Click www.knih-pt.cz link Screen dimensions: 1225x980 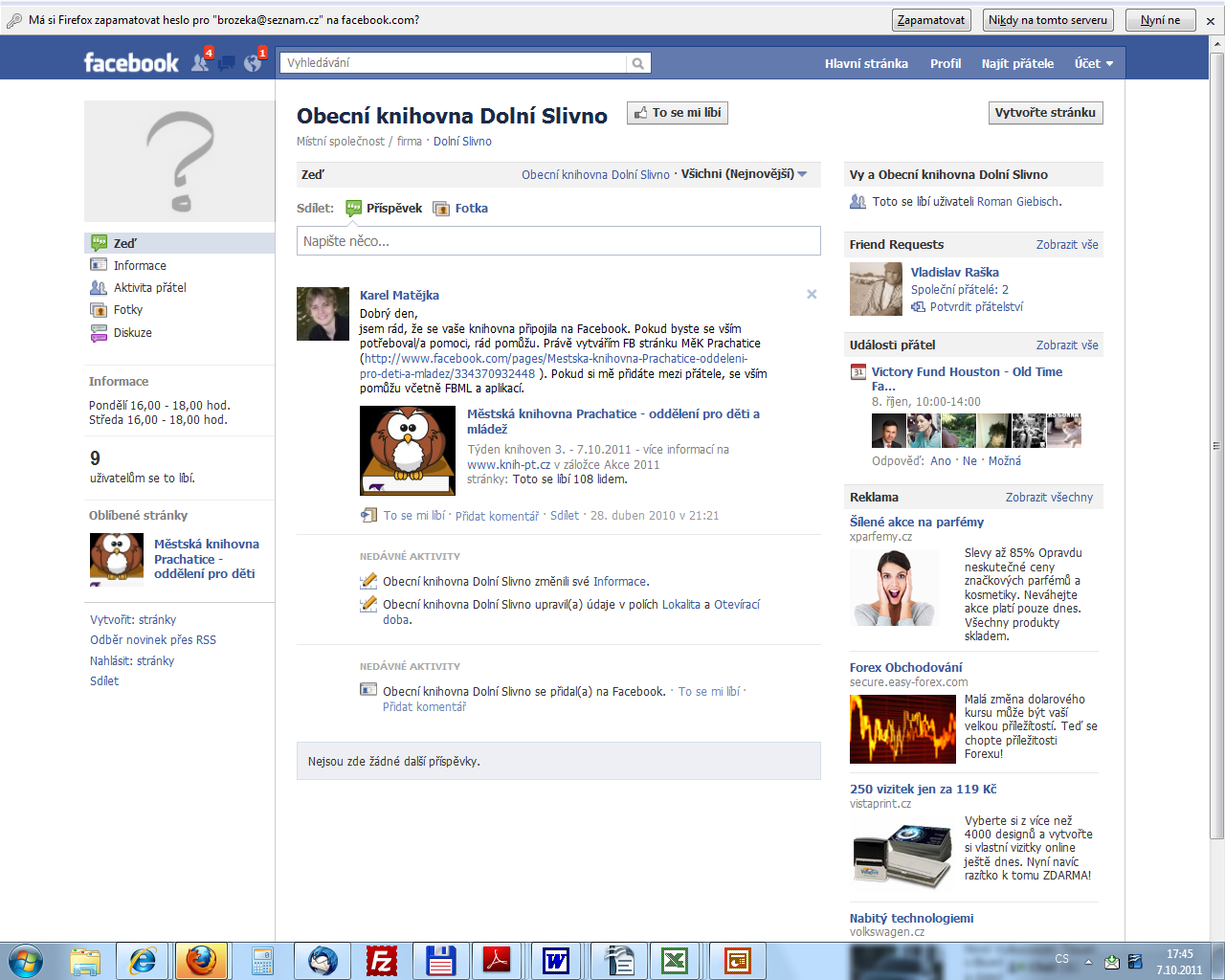pos(508,465)
